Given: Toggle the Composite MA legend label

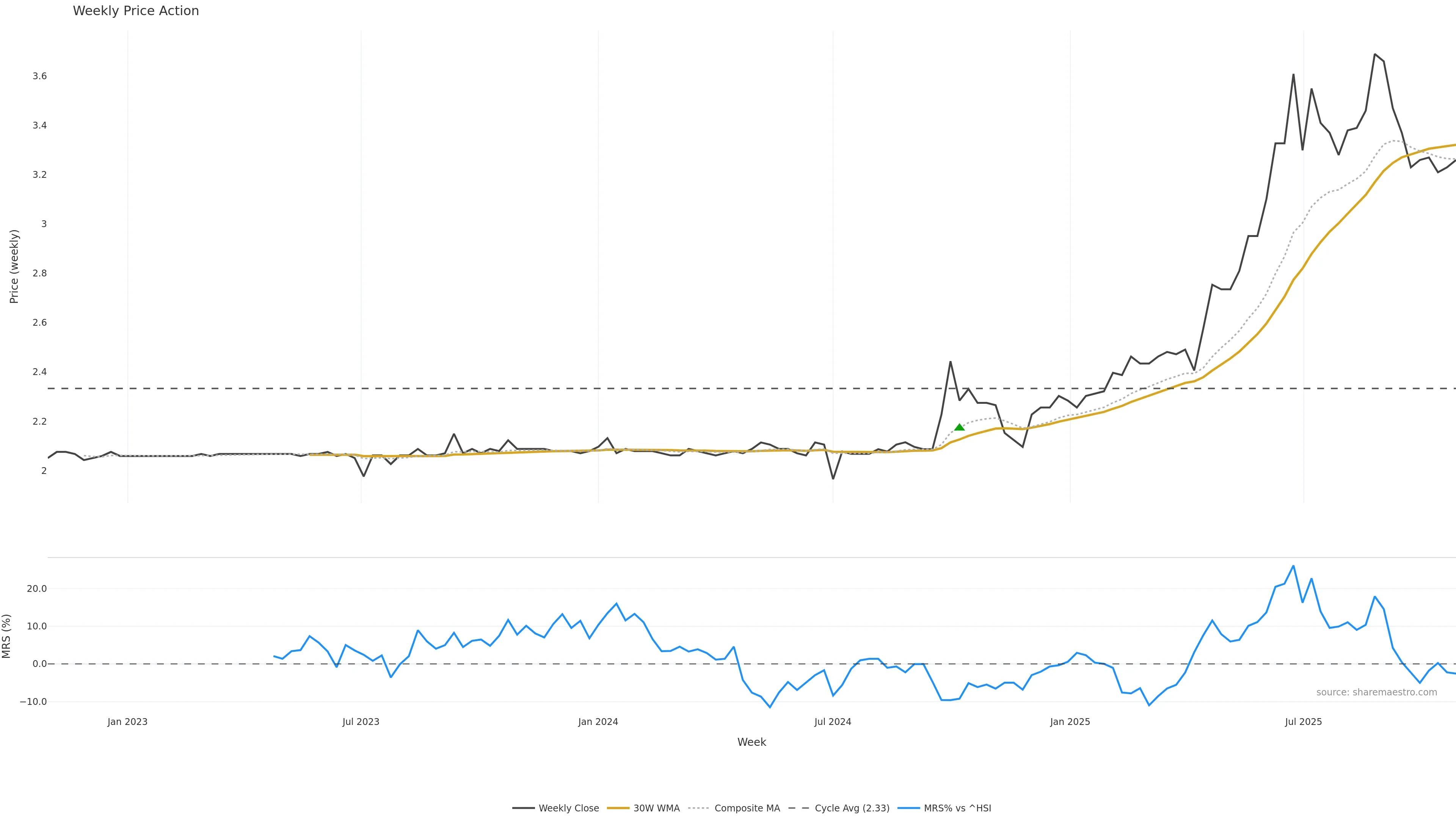Looking at the screenshot, I should tap(747, 808).
